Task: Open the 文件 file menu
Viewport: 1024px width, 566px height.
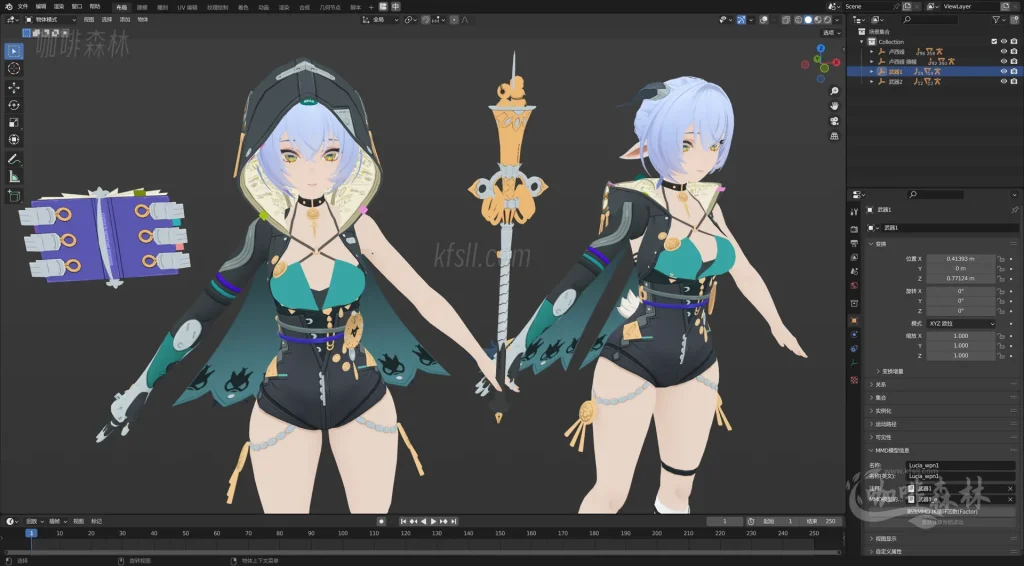Action: click(x=23, y=7)
